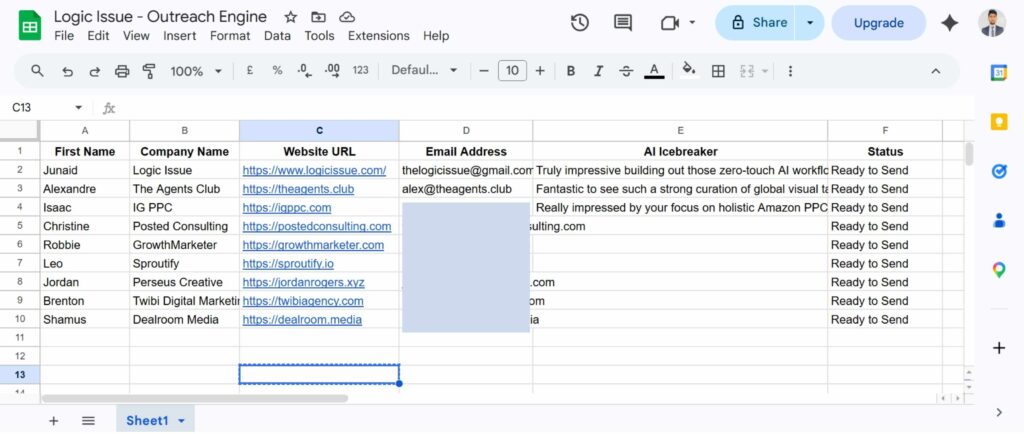Open the zoom 100% dropdown

(196, 71)
